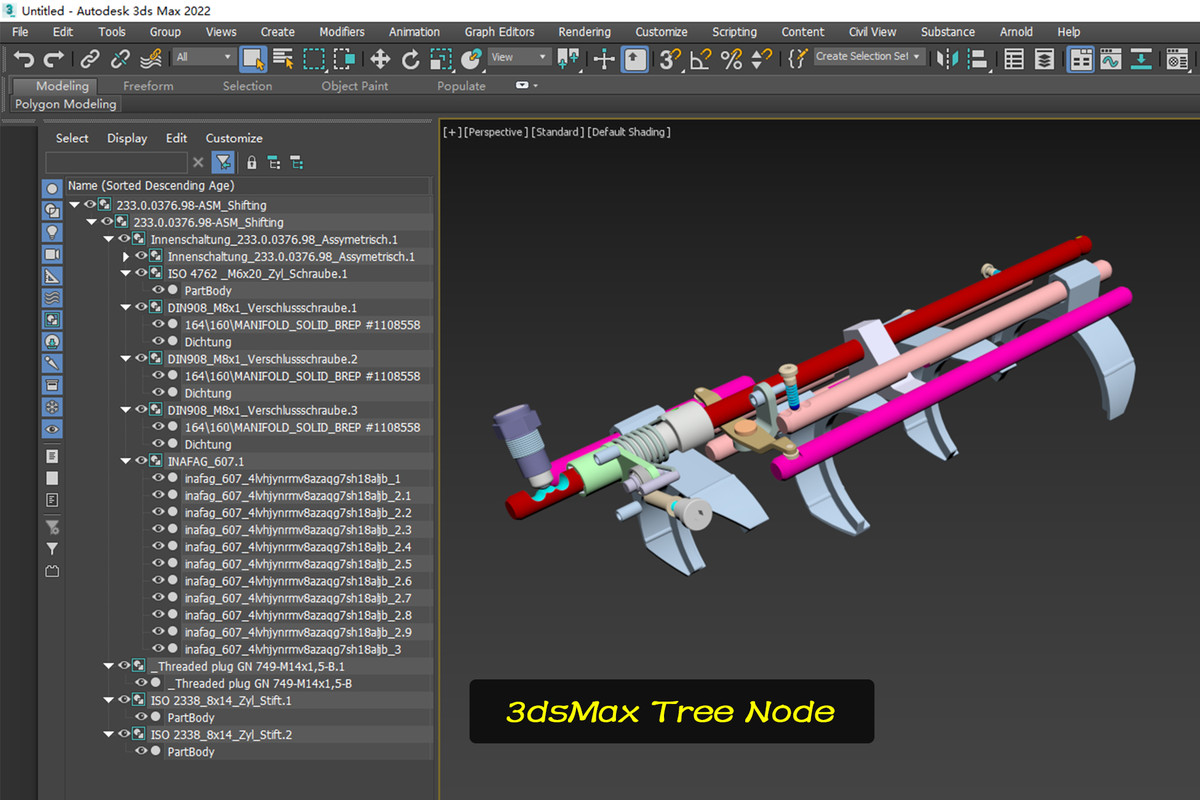Switch to the Freeform ribbon tab

click(x=148, y=86)
